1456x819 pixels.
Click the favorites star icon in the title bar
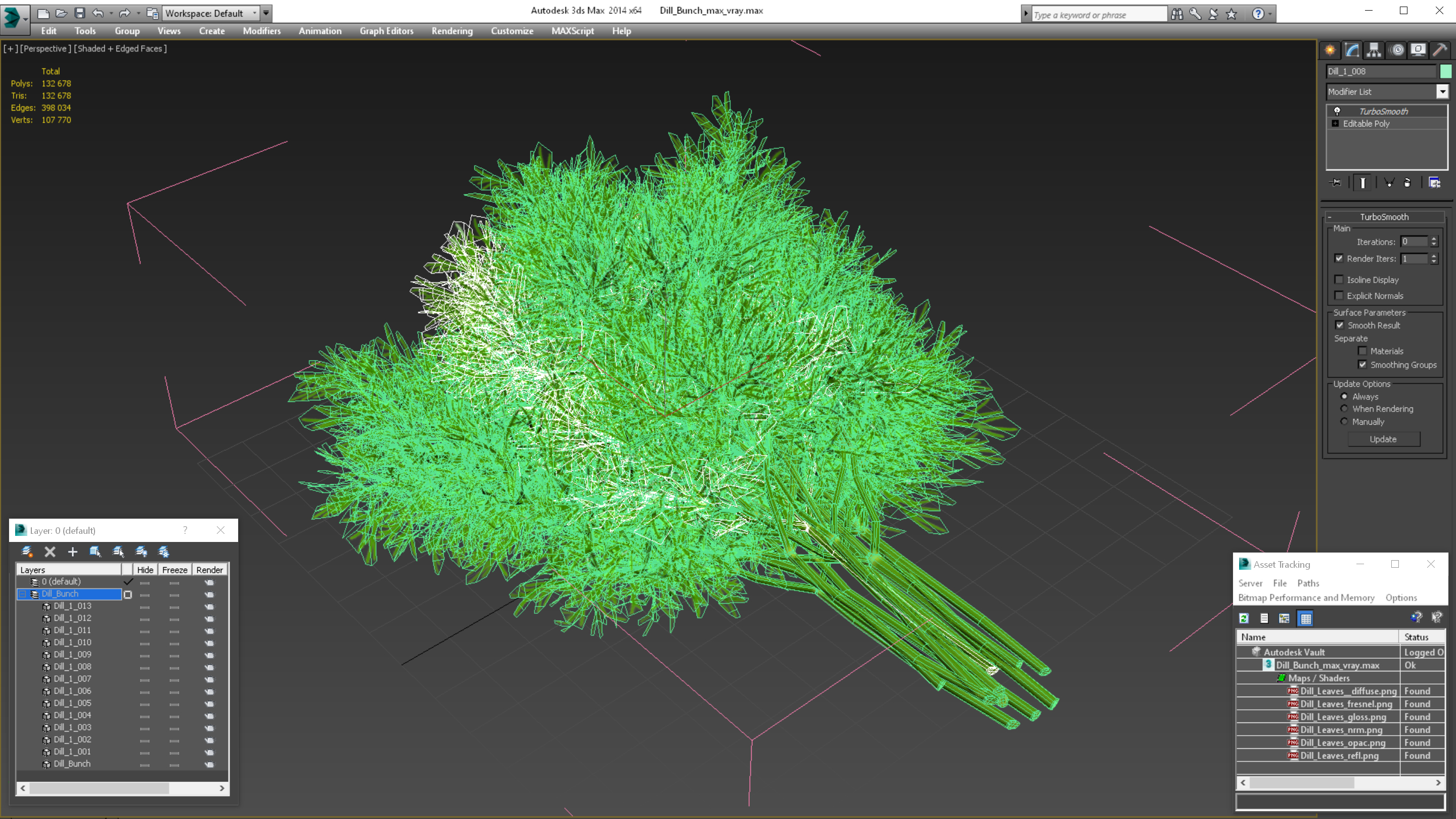pos(1232,14)
